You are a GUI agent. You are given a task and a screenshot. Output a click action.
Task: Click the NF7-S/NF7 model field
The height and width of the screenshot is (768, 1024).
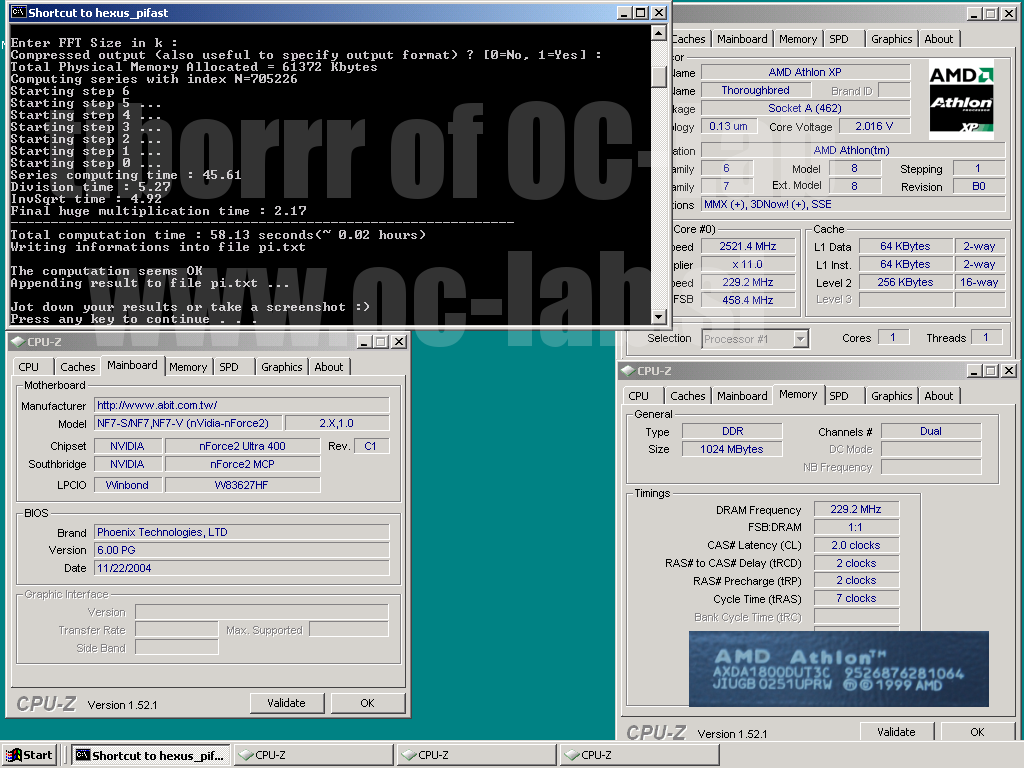click(188, 423)
